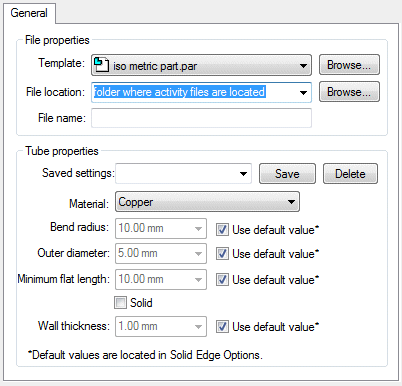The height and width of the screenshot is (386, 402).
Task: Uncheck Use default value for Outer diameter
Action: click(x=222, y=254)
